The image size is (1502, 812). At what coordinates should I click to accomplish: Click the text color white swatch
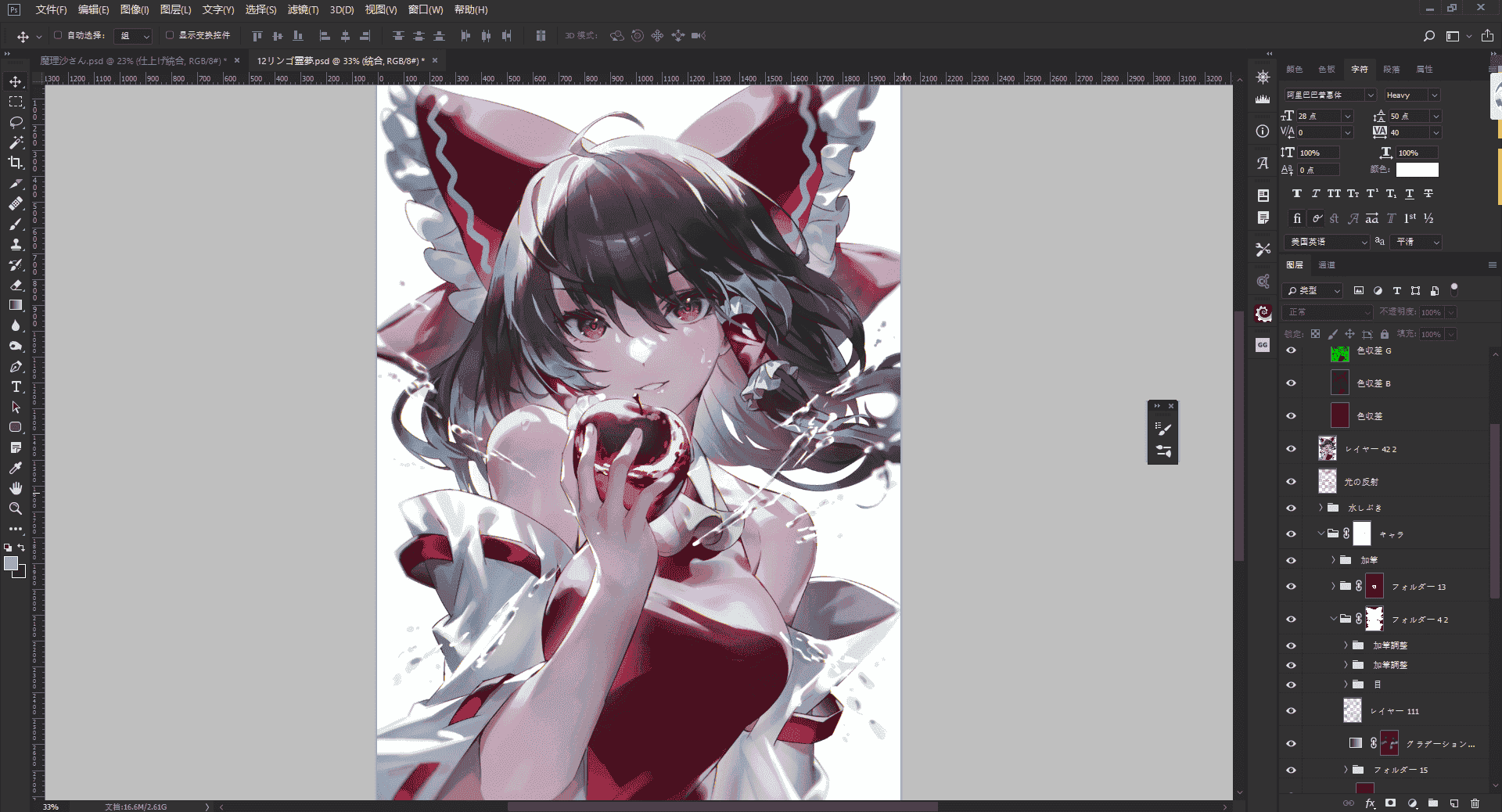click(x=1418, y=170)
